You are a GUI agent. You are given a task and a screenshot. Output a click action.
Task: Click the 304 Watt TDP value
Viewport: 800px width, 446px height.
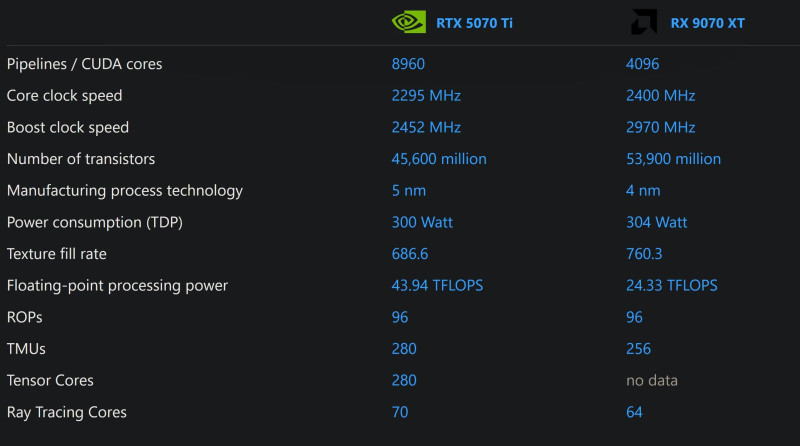(656, 222)
